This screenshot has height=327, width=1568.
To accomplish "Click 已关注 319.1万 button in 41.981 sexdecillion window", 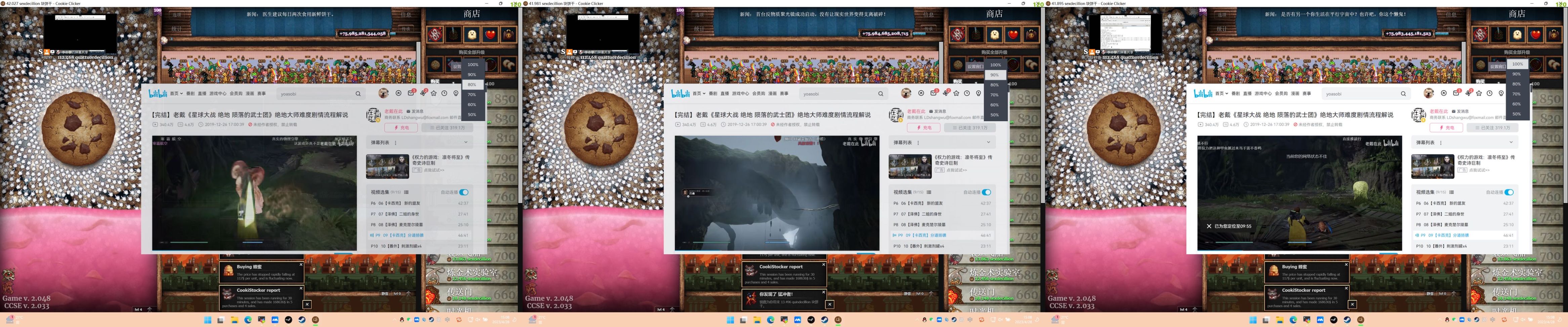I will click(x=969, y=128).
